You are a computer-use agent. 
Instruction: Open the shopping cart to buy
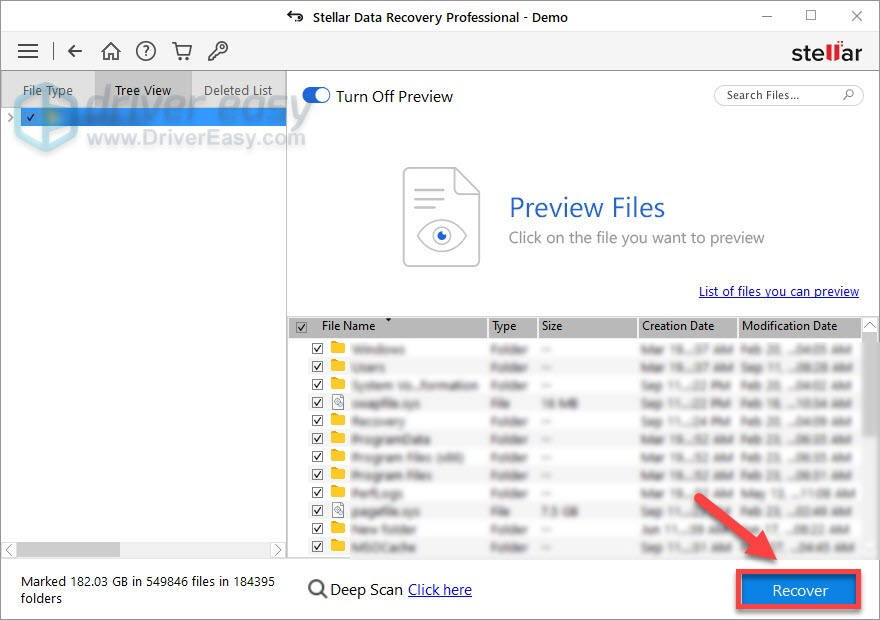tap(182, 51)
